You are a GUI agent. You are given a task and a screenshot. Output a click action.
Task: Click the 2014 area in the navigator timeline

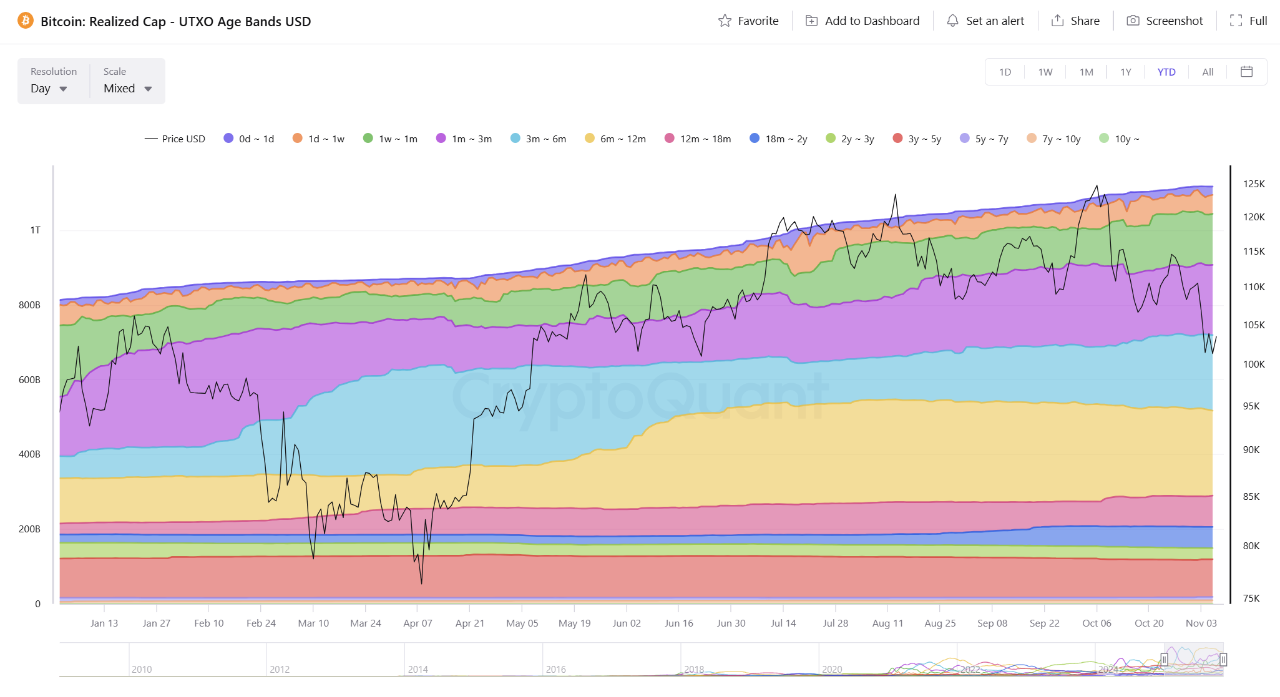pos(417,668)
